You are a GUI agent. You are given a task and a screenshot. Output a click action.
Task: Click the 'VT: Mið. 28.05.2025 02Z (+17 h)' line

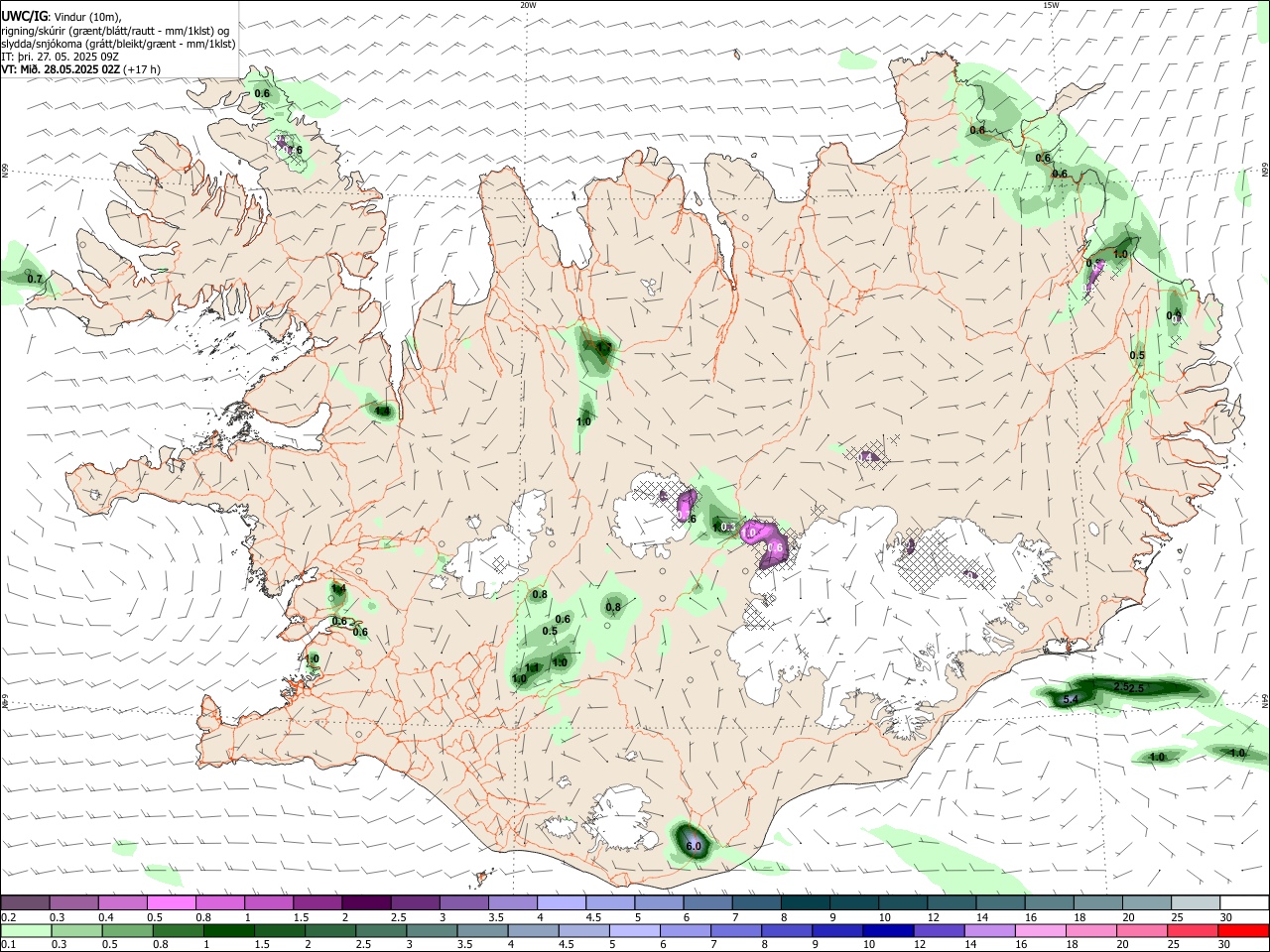pos(80,69)
